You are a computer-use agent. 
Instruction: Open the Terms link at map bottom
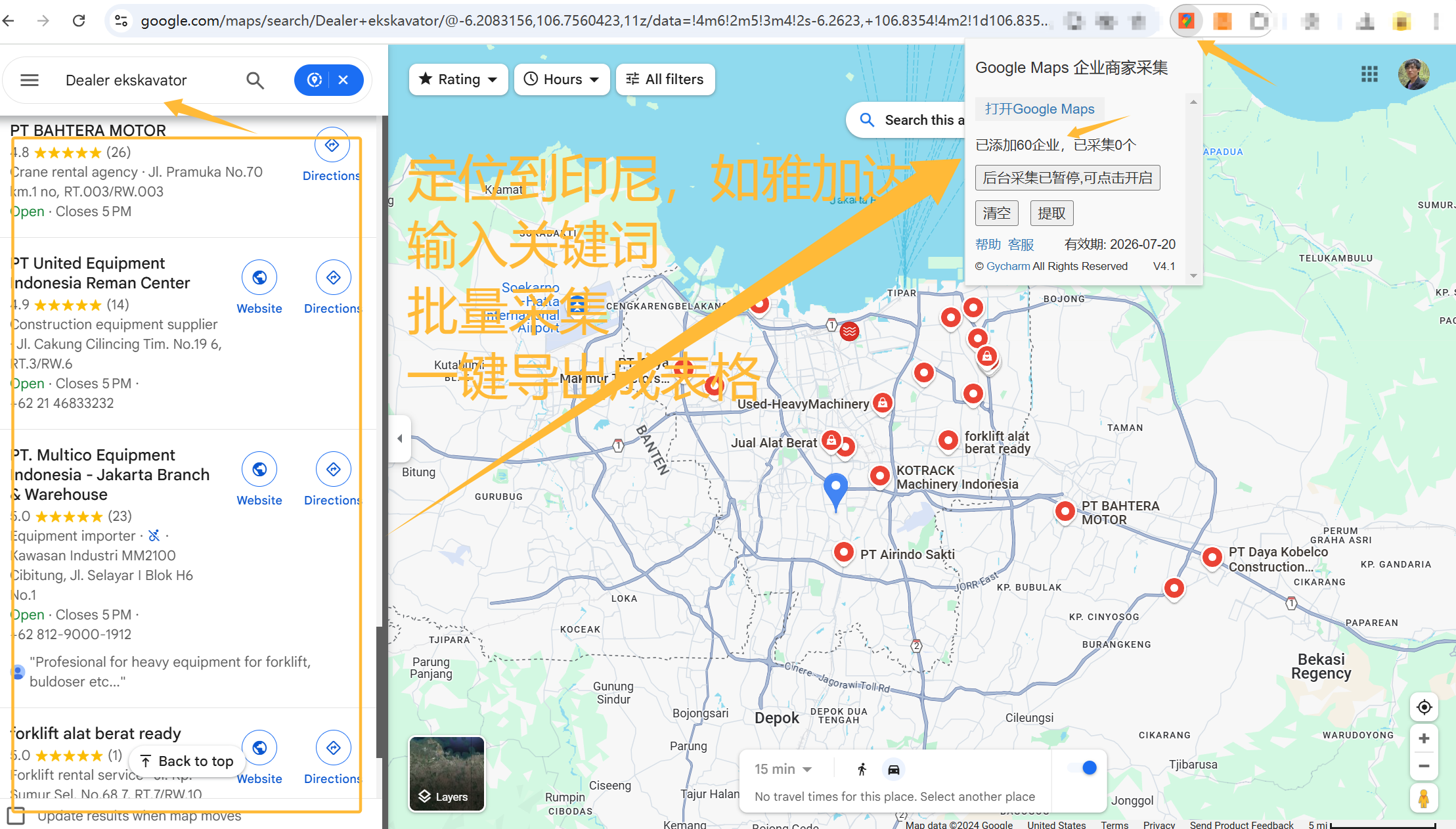tap(1114, 824)
